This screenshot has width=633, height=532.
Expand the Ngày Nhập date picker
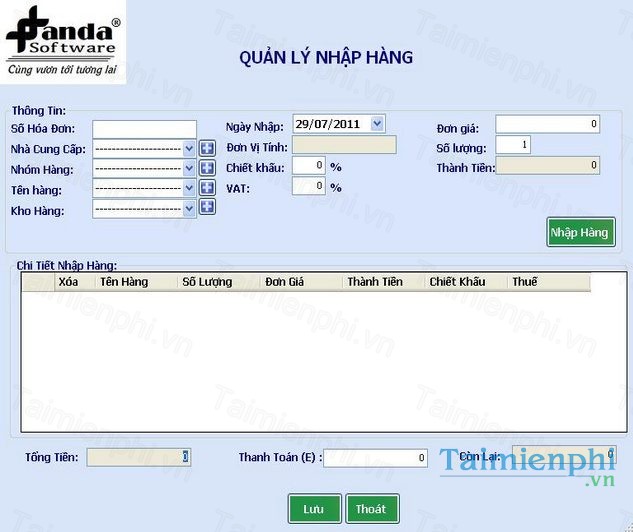pos(377,124)
